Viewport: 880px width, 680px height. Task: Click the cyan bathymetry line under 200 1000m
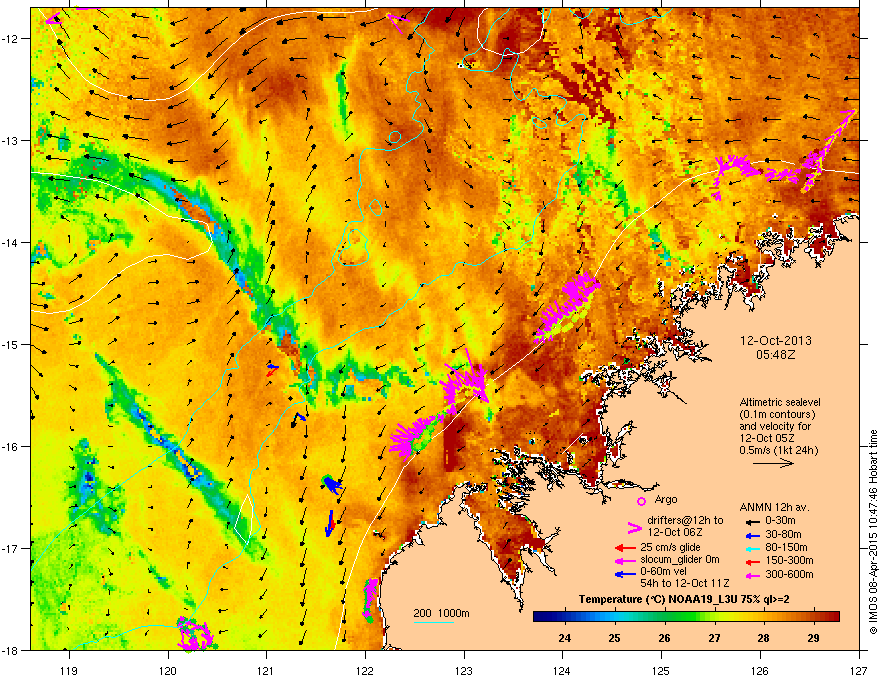pos(434,622)
